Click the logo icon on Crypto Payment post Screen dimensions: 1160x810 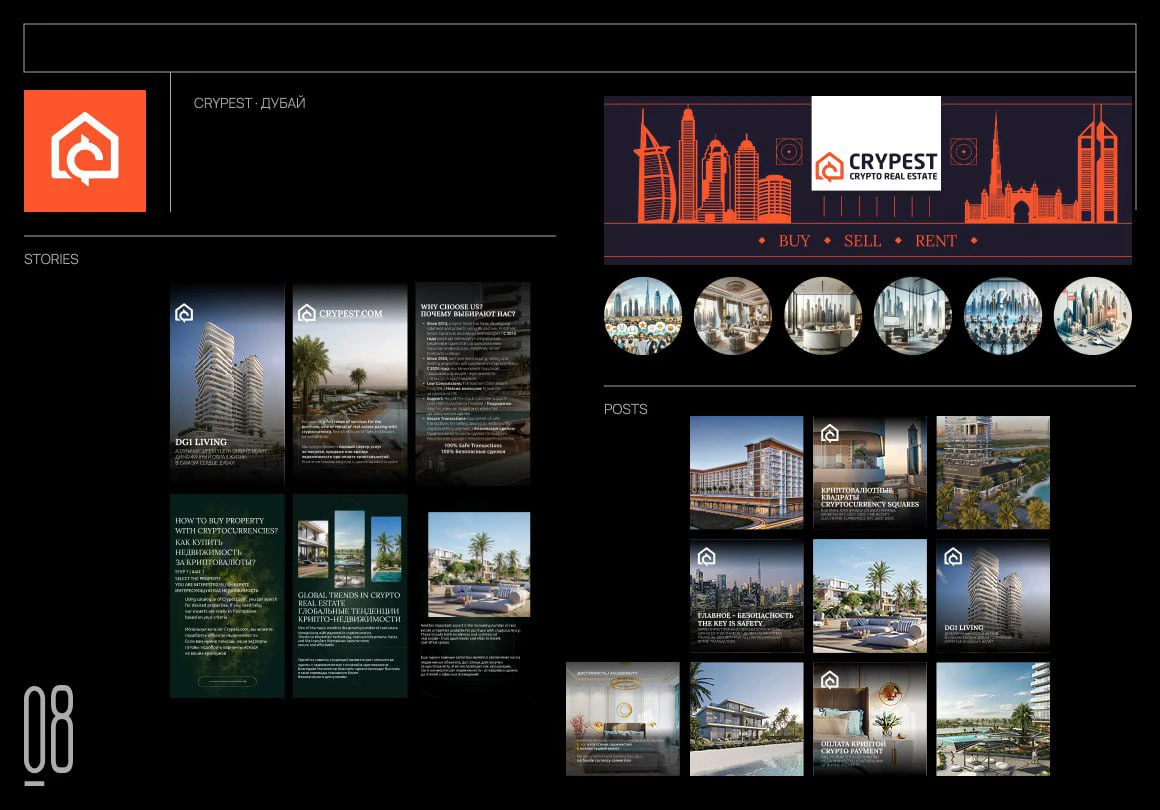point(829,680)
